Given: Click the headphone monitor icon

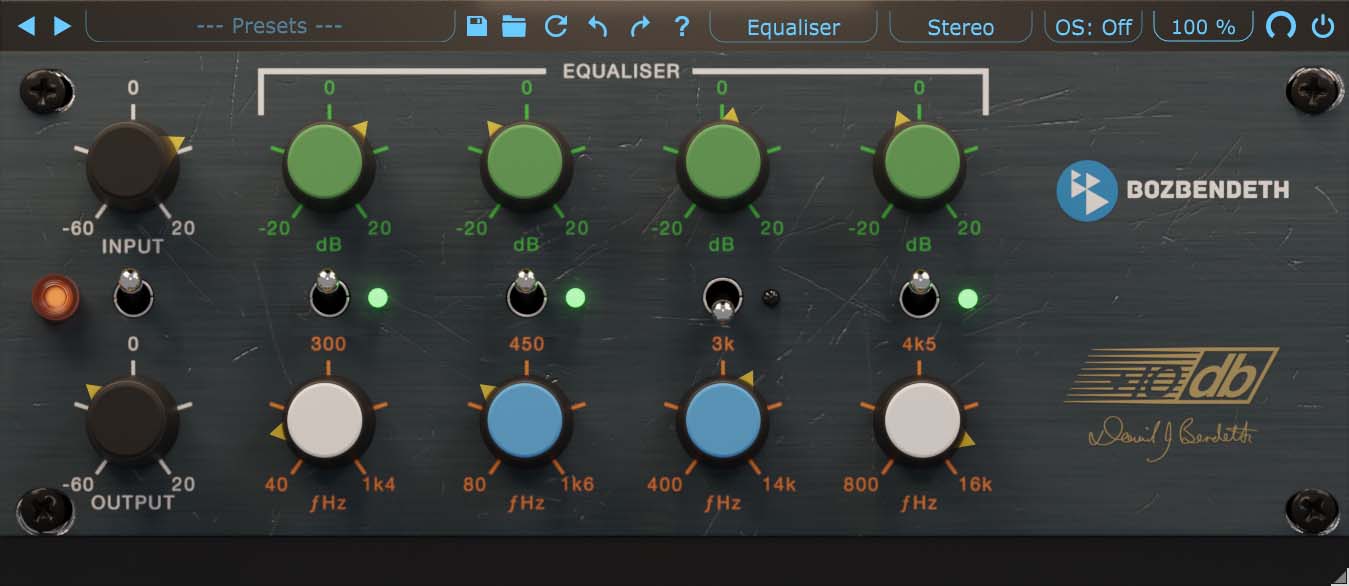Looking at the screenshot, I should tap(1281, 24).
